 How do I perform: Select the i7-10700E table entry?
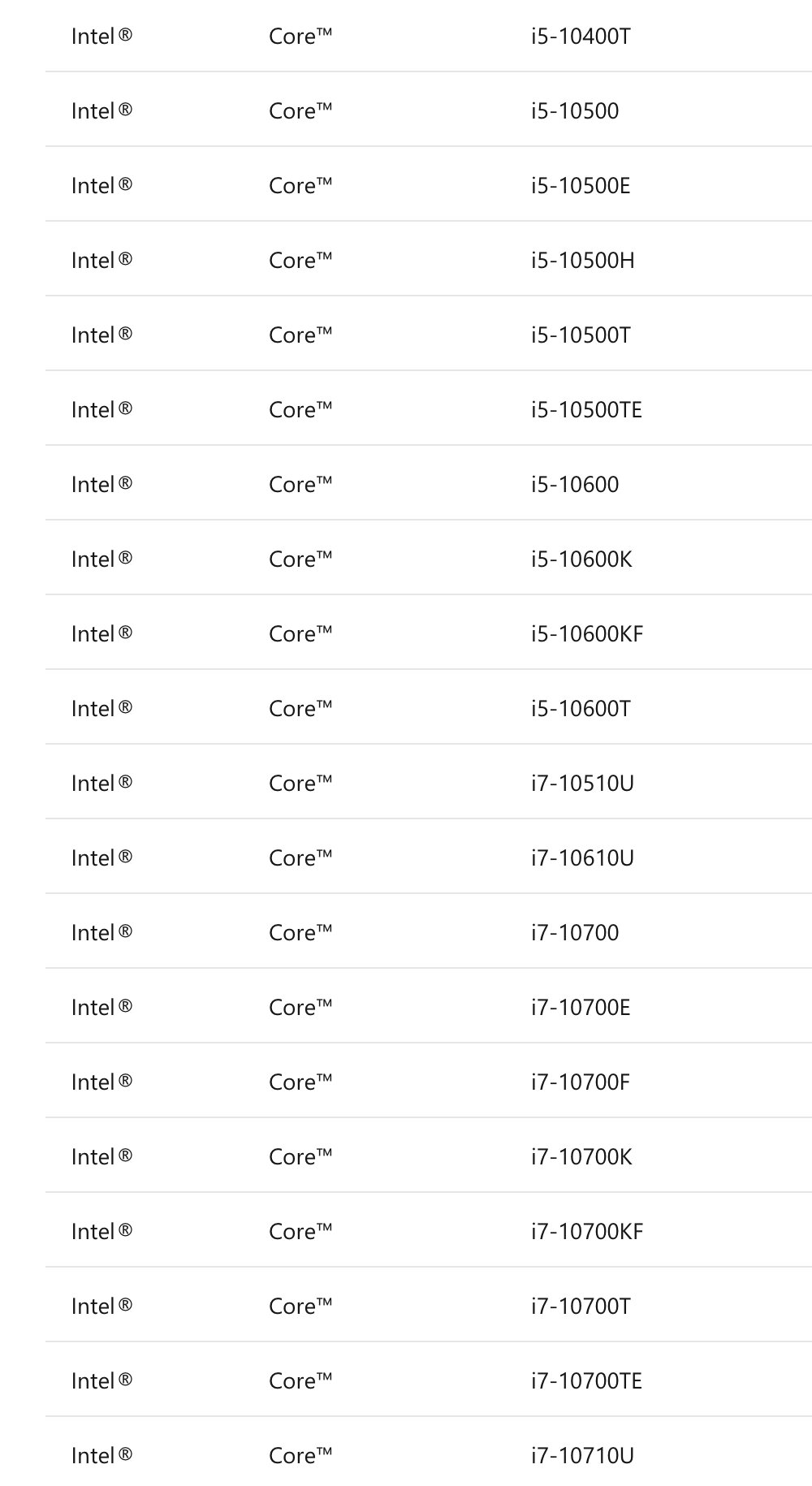[581, 1008]
